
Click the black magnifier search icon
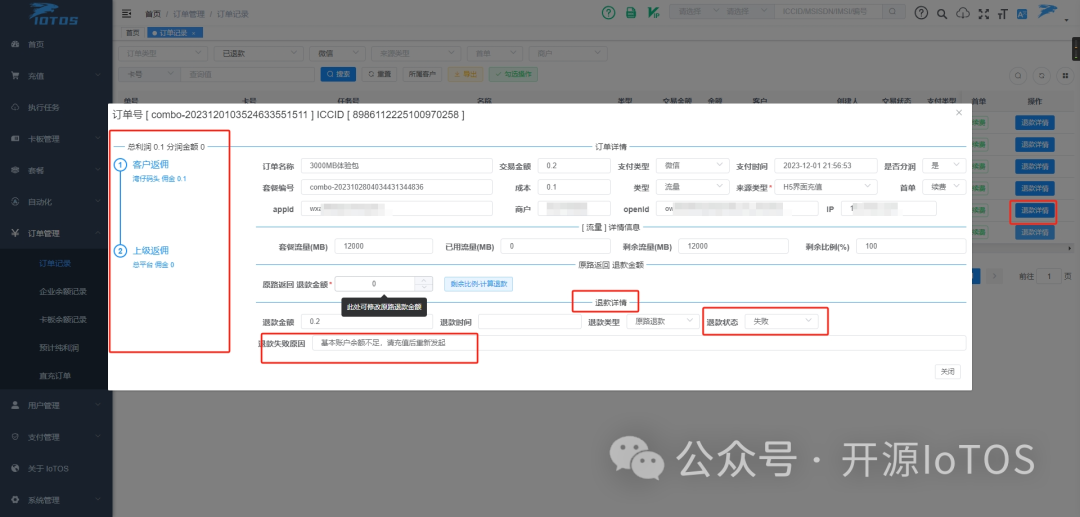942,14
